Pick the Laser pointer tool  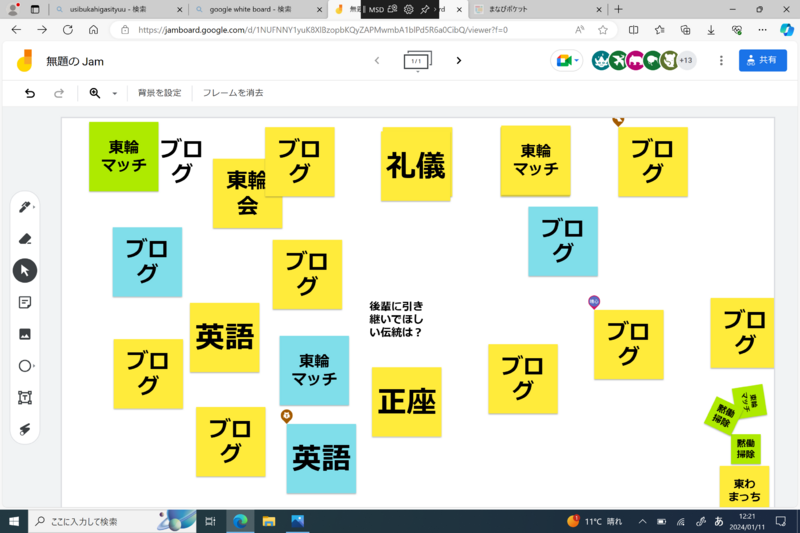[25, 429]
